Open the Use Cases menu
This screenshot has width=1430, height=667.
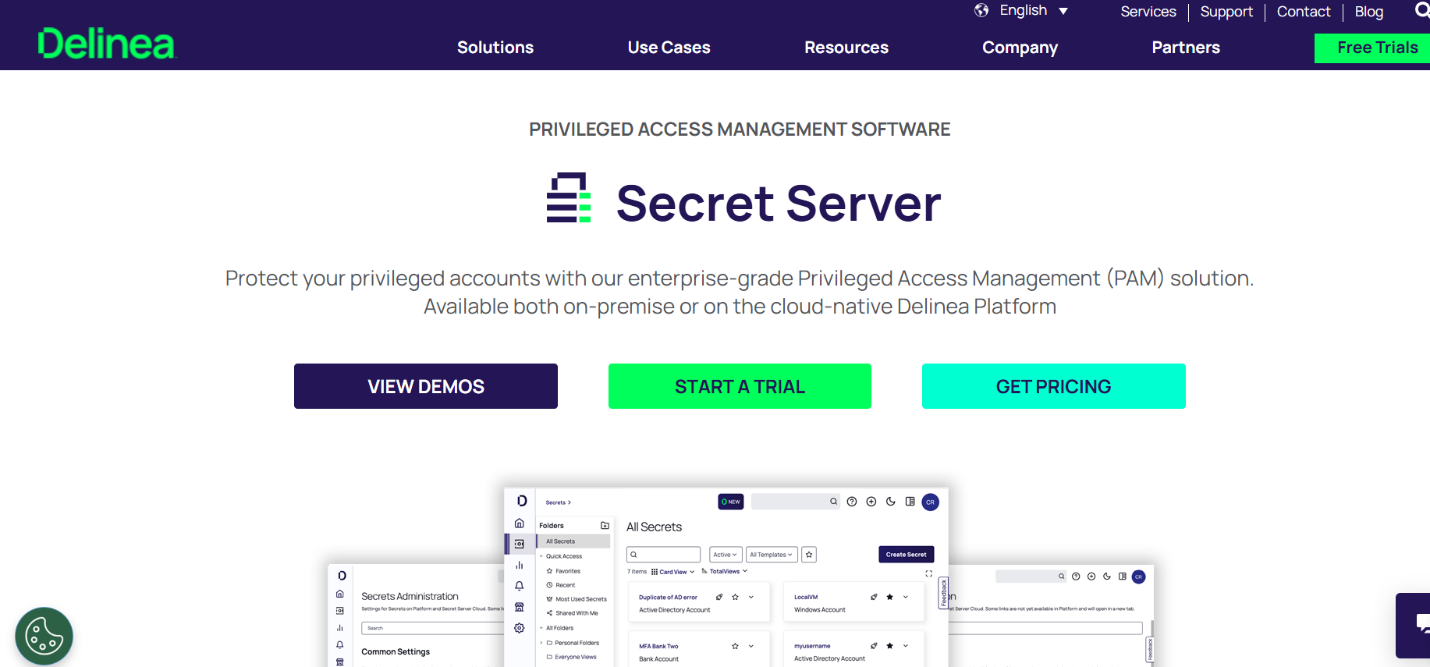pyautogui.click(x=669, y=47)
